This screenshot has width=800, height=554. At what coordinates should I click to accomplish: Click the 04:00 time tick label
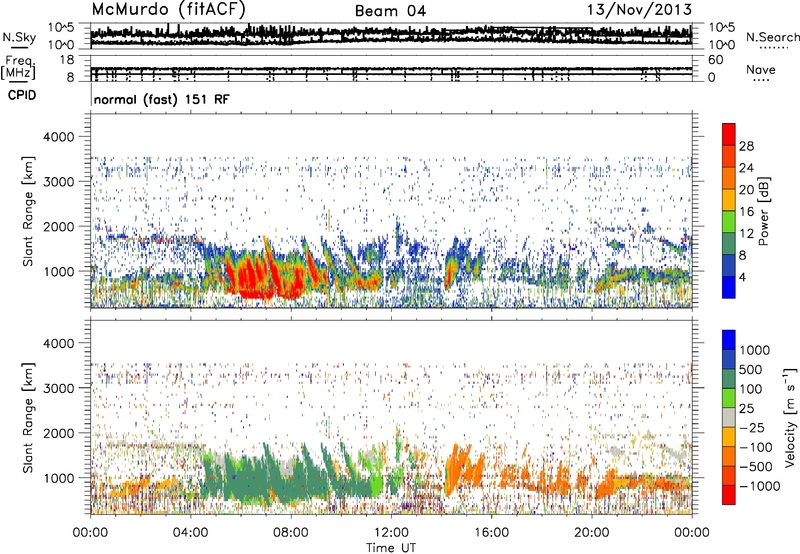coord(191,533)
